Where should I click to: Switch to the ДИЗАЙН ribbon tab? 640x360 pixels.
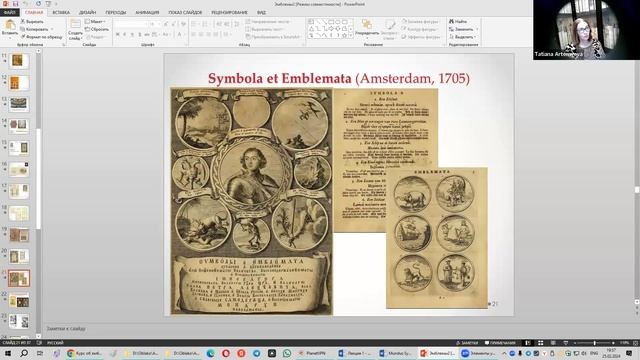[87, 12]
